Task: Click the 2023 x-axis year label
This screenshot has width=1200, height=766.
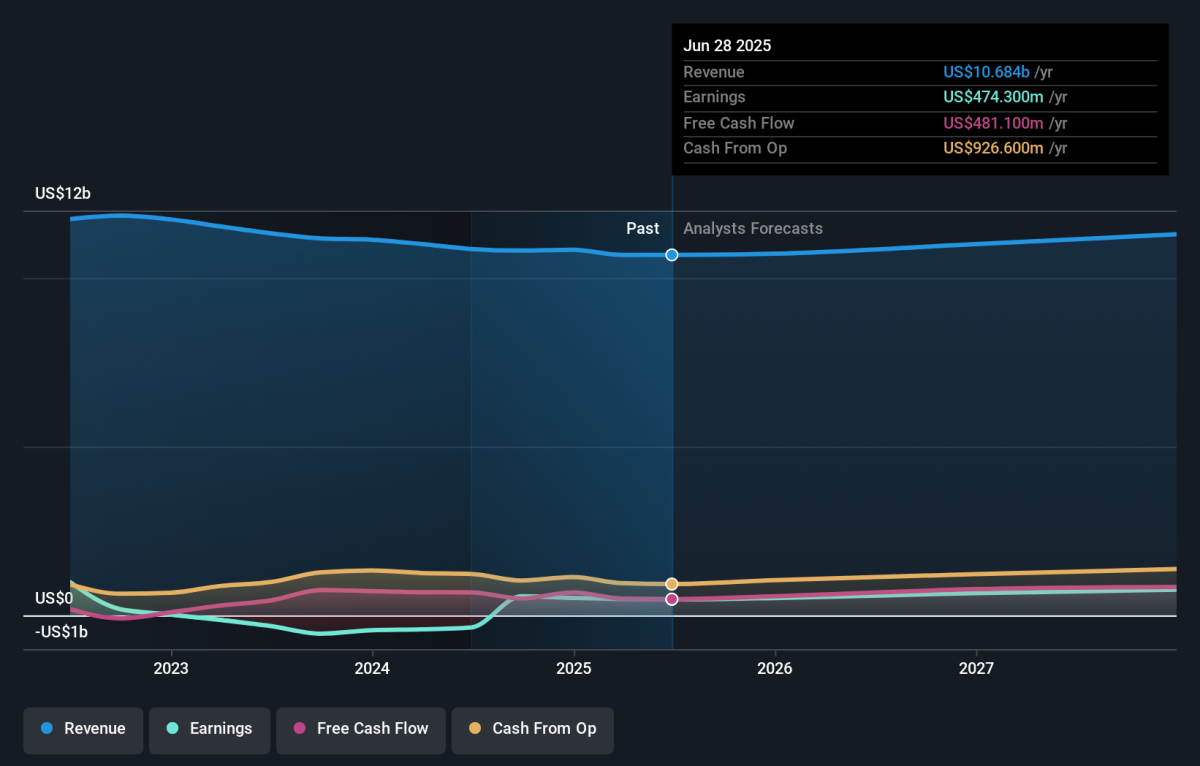Action: (171, 668)
